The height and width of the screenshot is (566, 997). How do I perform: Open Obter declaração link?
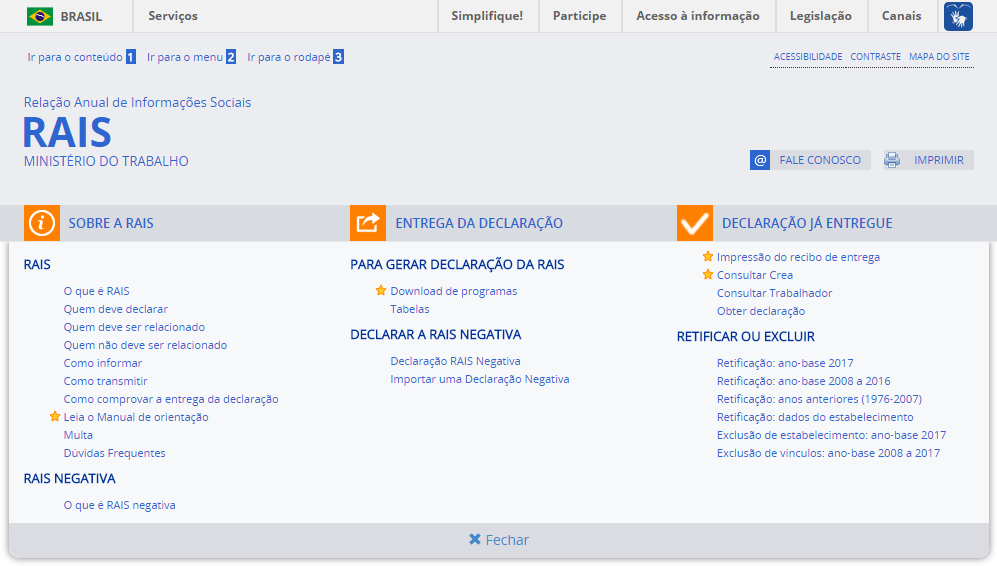click(x=761, y=311)
